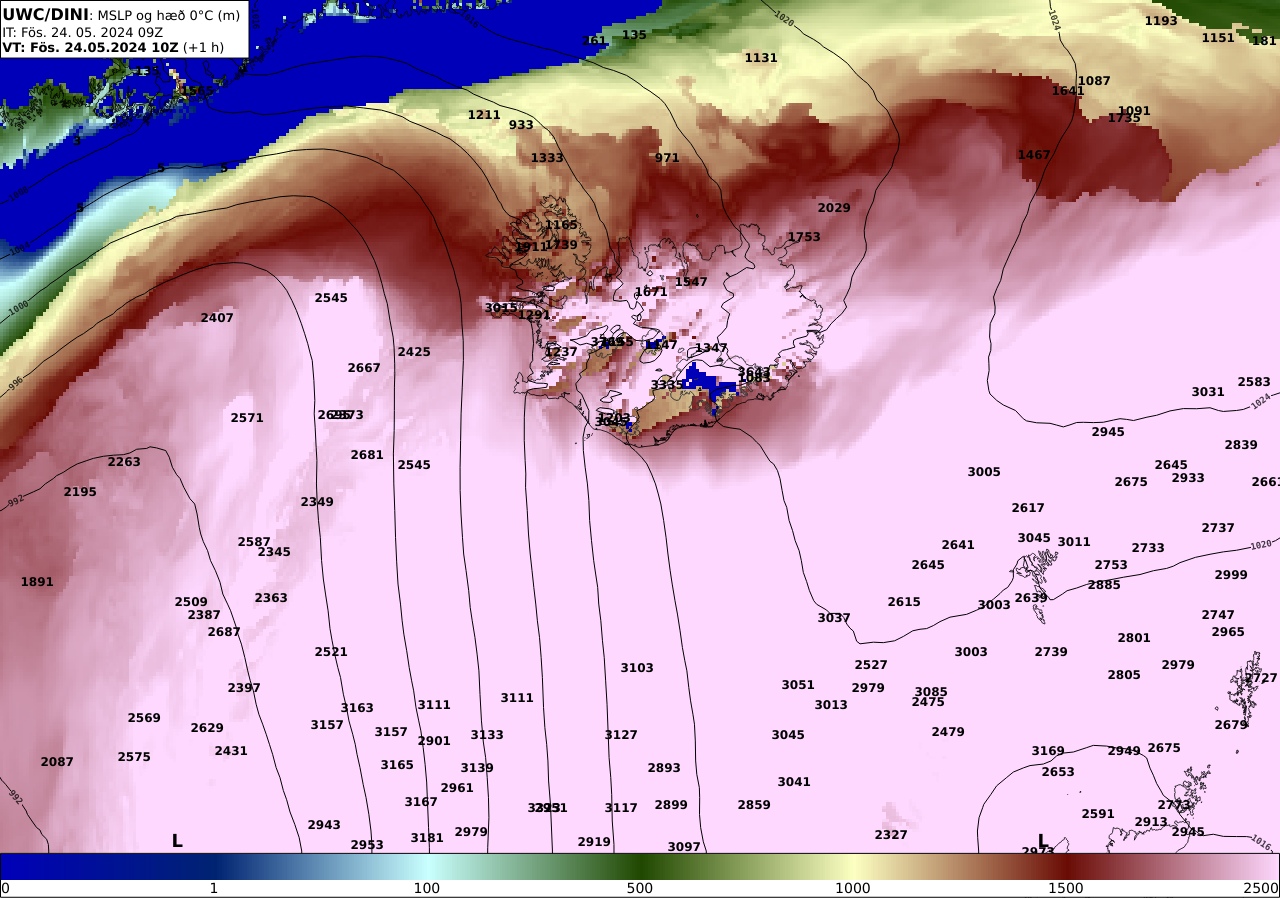
Task: Click the 2801 data label
Action: tap(1134, 638)
